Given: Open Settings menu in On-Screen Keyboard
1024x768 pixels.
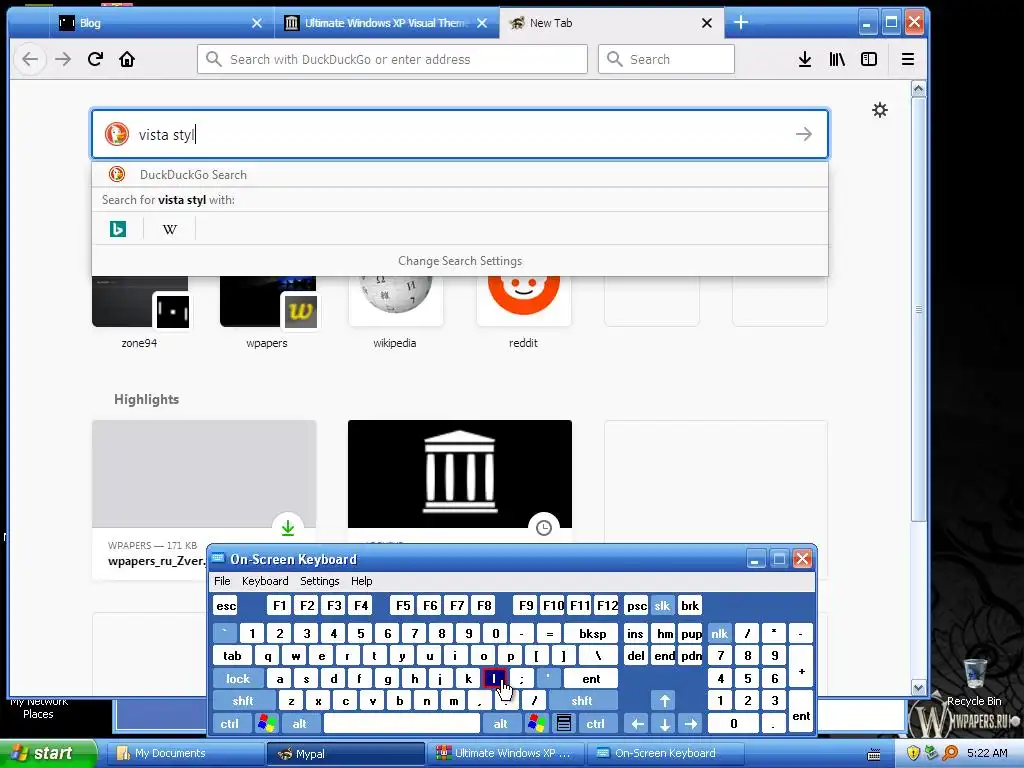Looking at the screenshot, I should (x=319, y=581).
